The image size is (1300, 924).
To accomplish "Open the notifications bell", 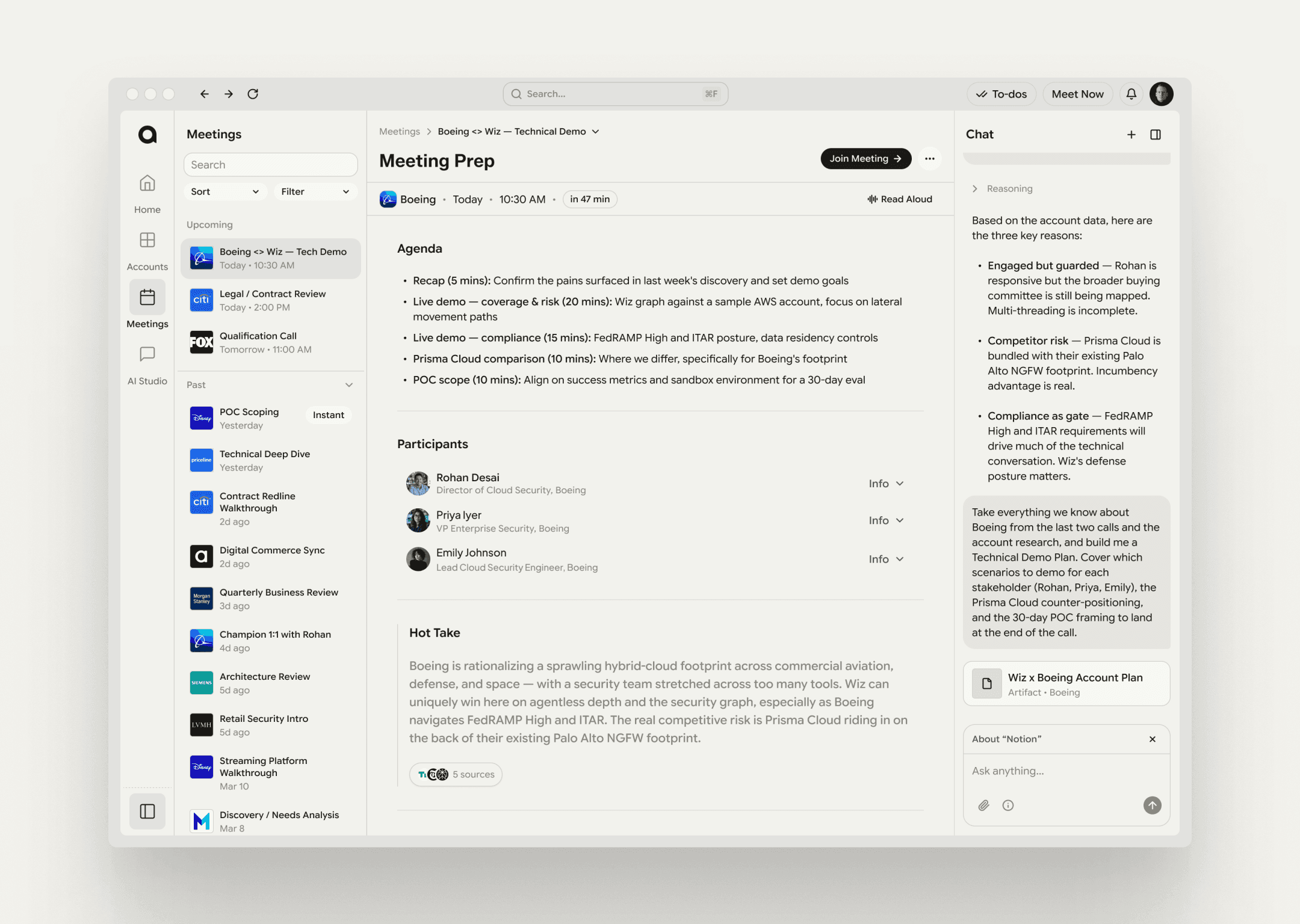I will [1131, 94].
